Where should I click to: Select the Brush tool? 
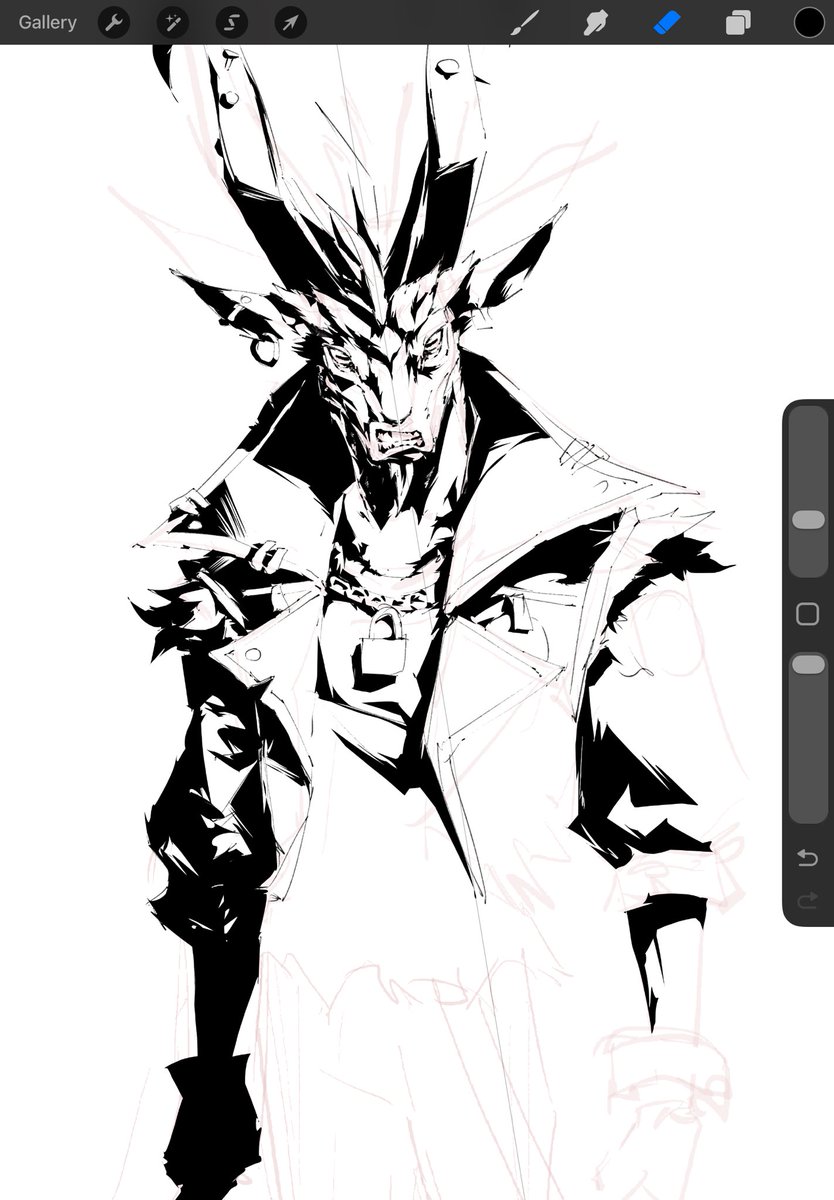point(524,22)
